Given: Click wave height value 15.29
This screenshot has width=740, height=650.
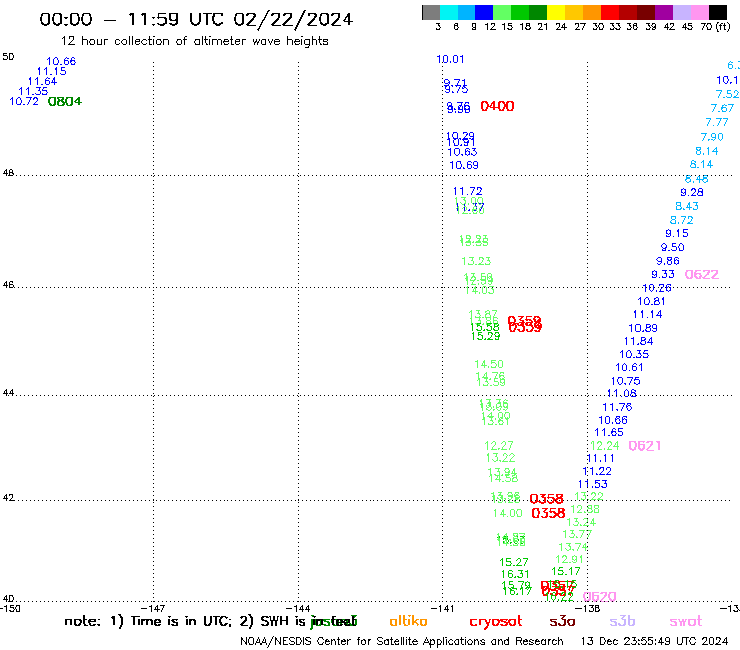Looking at the screenshot, I should (x=485, y=336).
